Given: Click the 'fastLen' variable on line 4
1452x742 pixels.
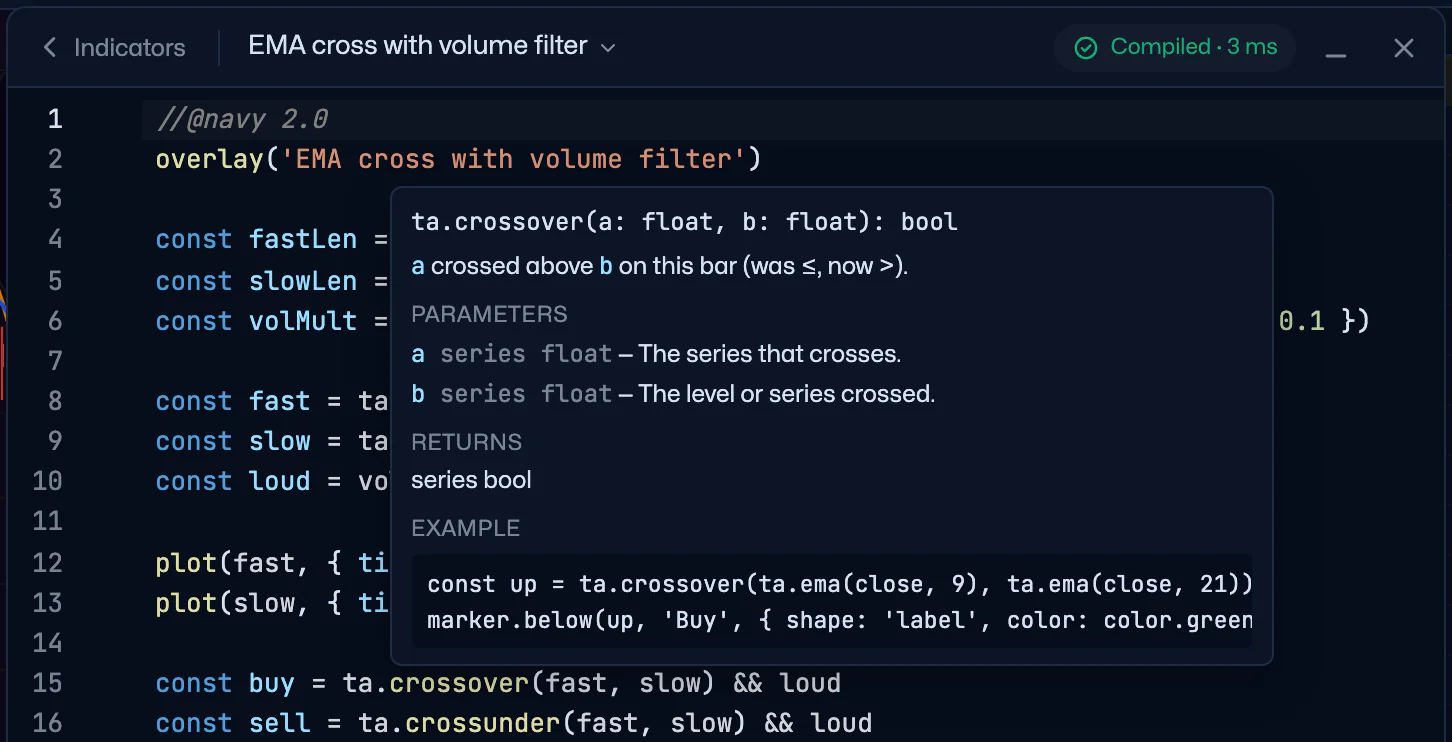Looking at the screenshot, I should [x=303, y=239].
